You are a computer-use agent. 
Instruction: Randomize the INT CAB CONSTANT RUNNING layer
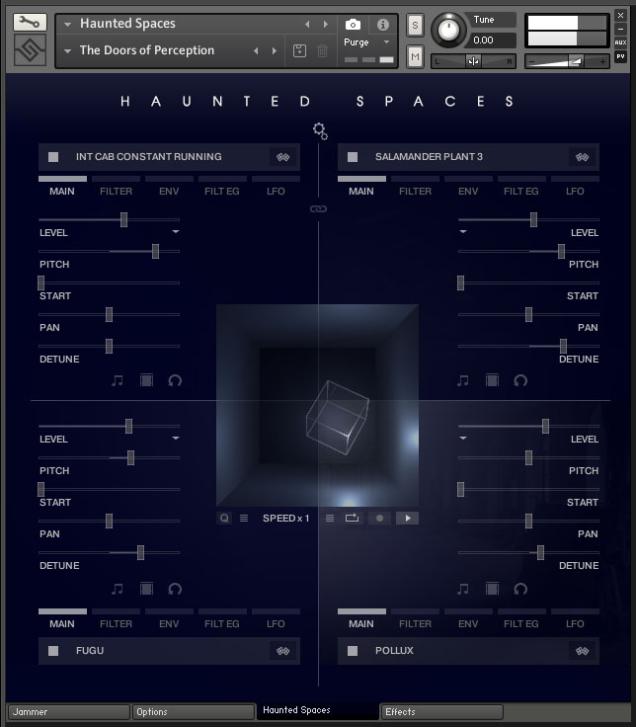coord(281,157)
